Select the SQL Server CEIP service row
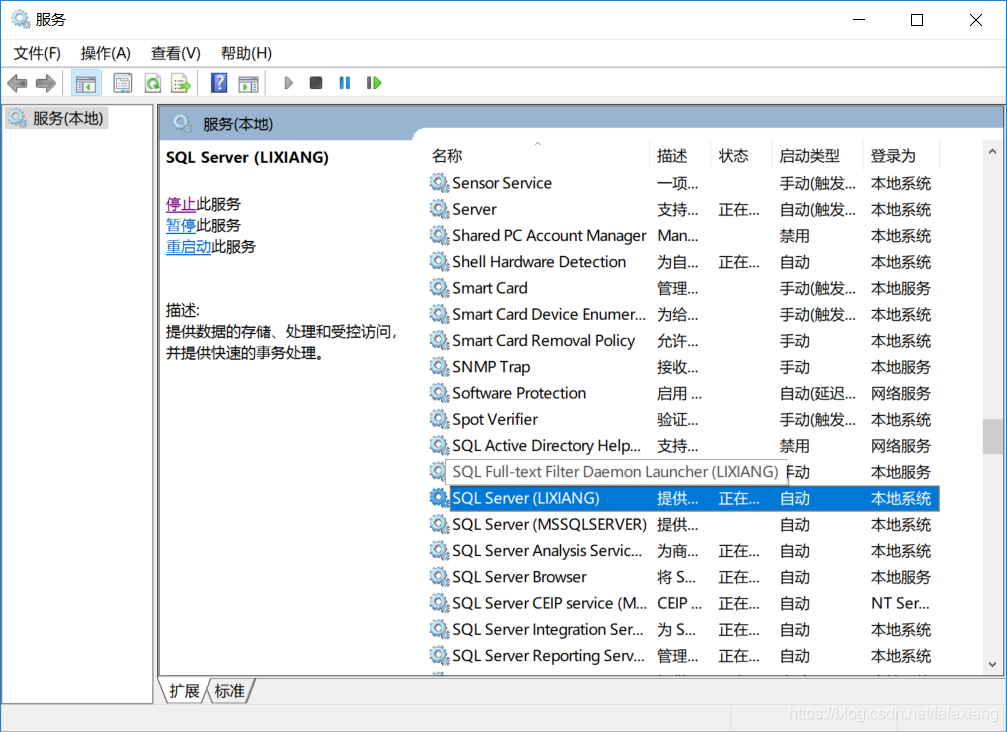 point(684,603)
